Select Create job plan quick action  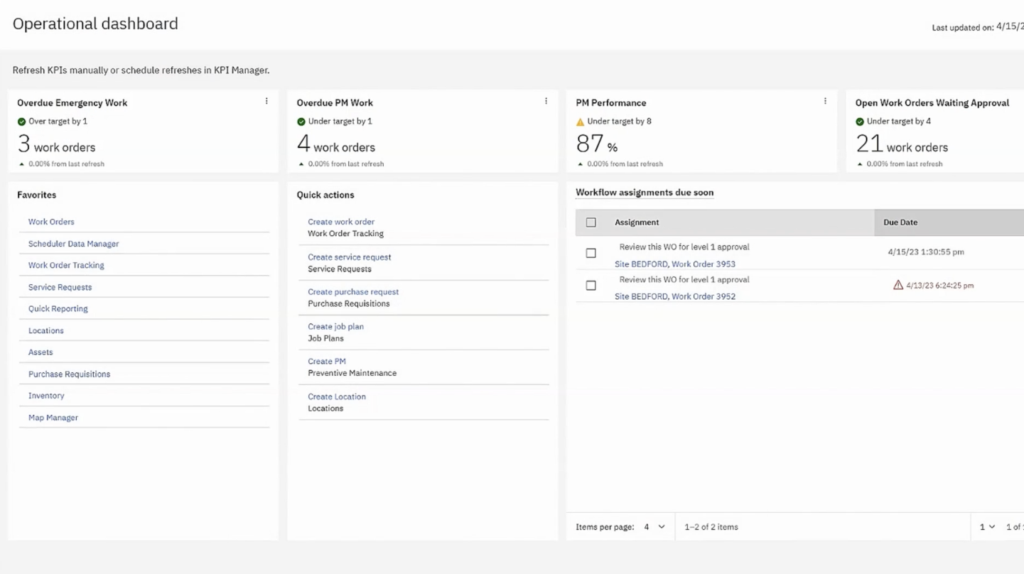tap(336, 327)
